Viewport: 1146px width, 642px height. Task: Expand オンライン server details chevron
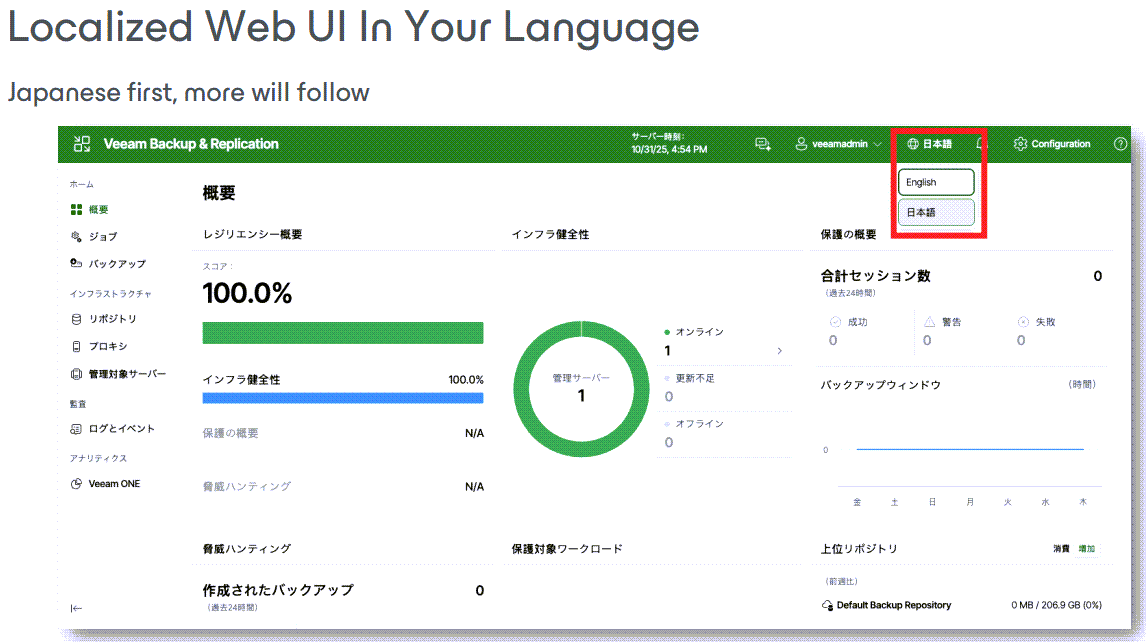(779, 351)
